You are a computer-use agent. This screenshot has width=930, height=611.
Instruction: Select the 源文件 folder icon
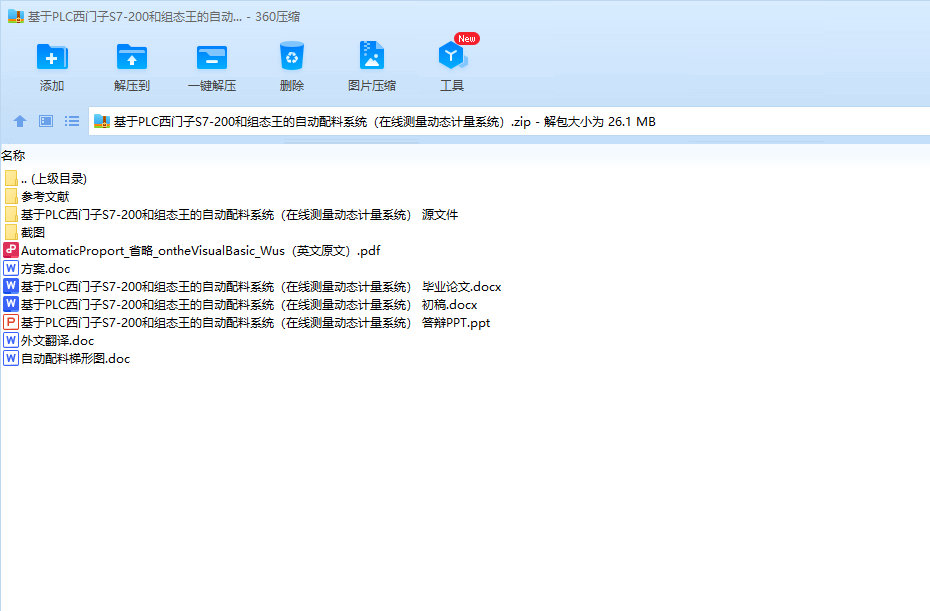11,214
